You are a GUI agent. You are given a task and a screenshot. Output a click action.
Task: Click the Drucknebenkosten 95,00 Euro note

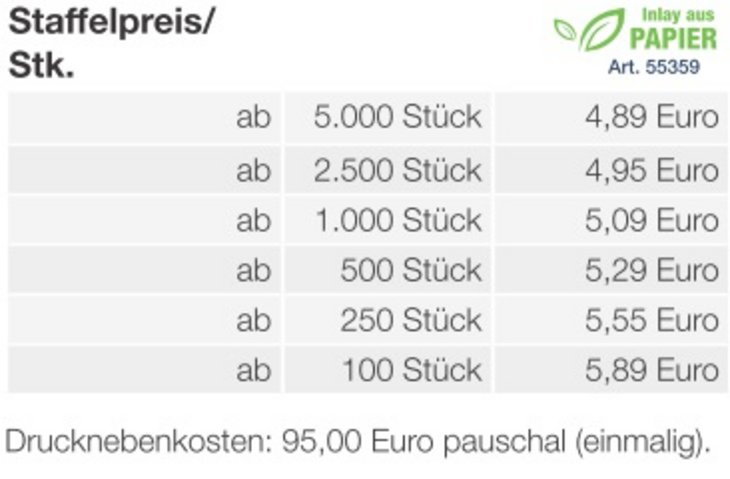tap(358, 441)
